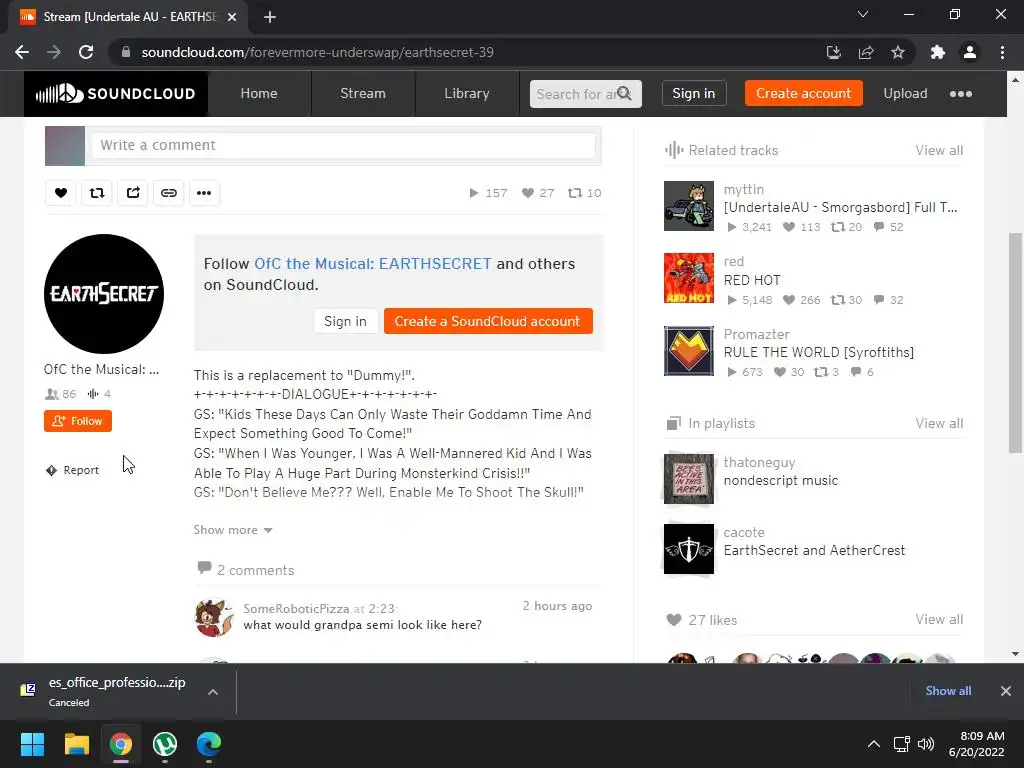The width and height of the screenshot is (1024, 768).
Task: Click Chrome's back arrow
Action: tap(22, 52)
